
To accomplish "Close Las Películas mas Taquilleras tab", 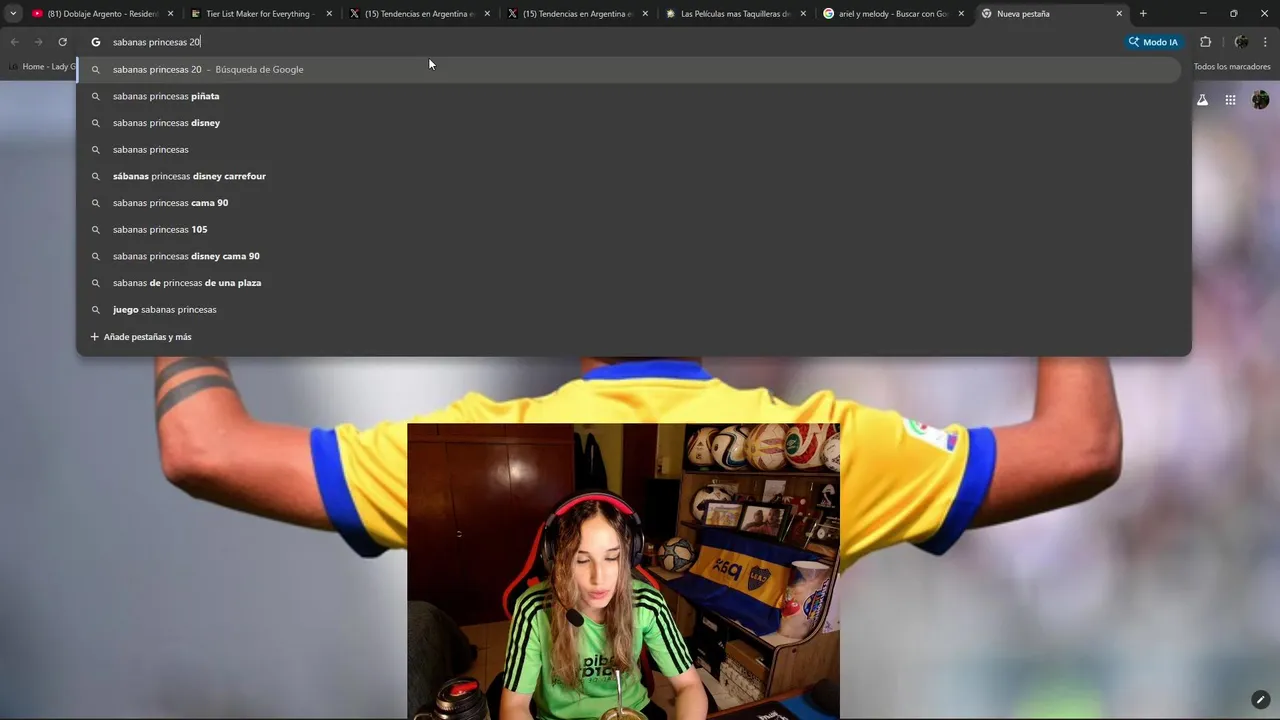I will tap(803, 14).
